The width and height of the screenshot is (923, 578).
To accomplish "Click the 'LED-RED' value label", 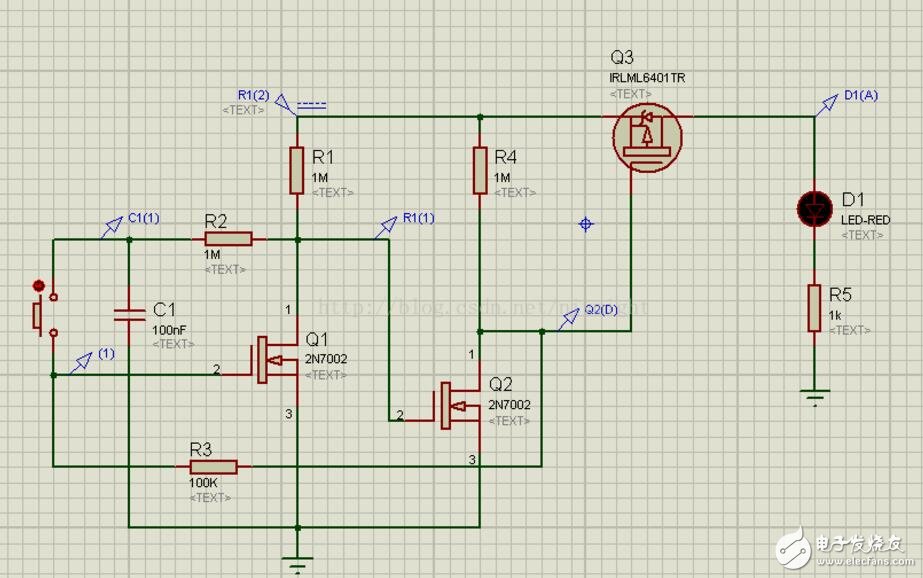I will pos(865,220).
